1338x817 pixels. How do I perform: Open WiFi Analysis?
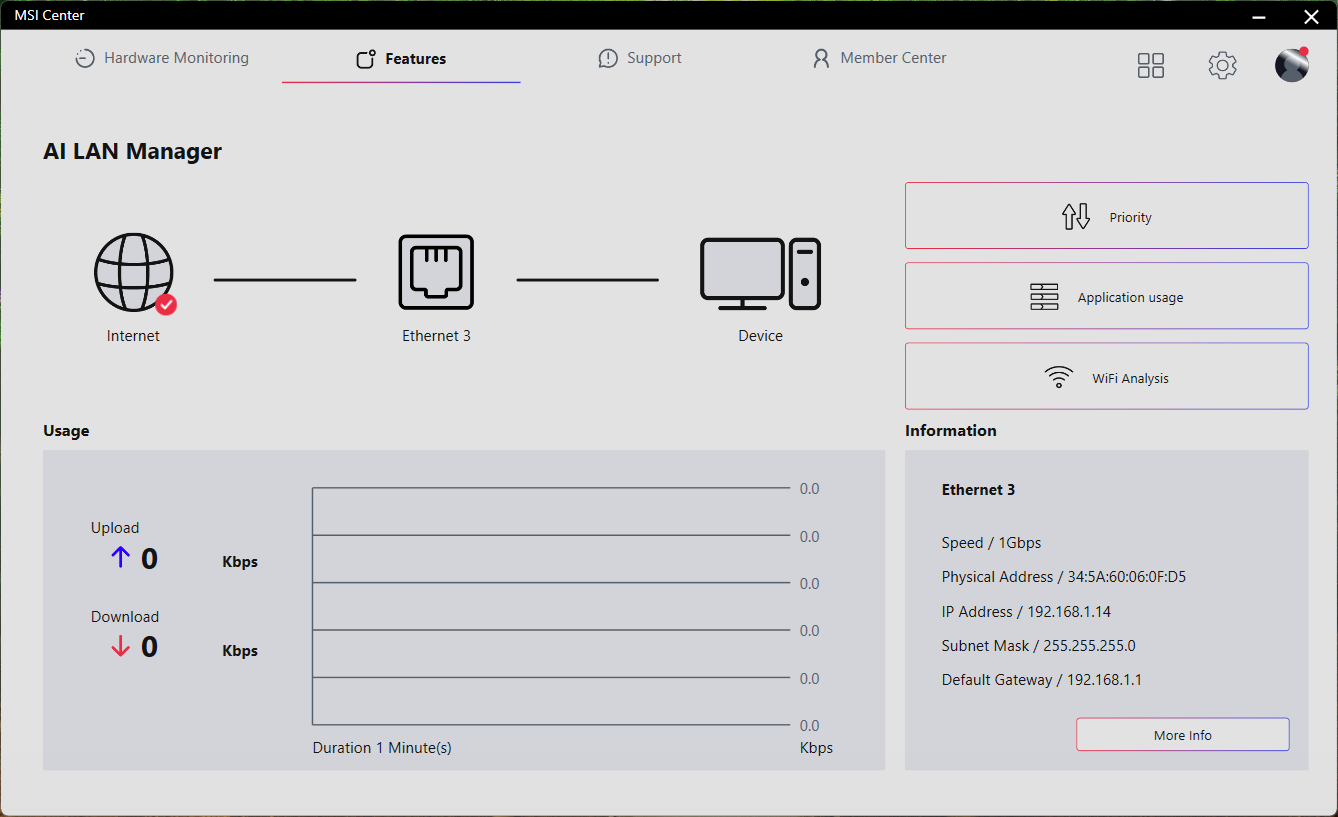click(x=1107, y=376)
